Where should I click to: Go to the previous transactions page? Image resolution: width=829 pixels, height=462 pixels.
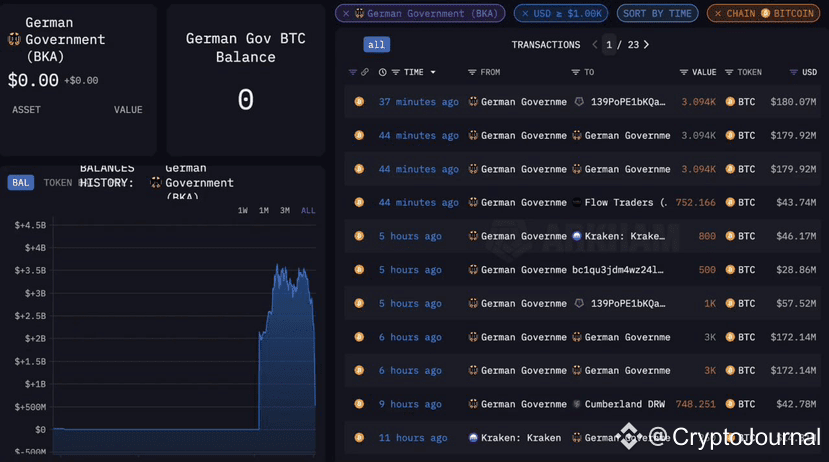595,45
